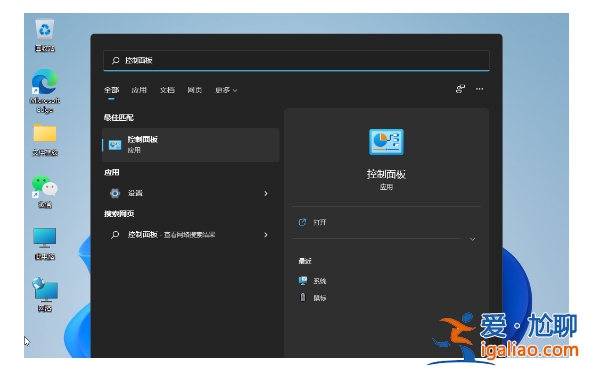Open the Network desktop icon
591x377 pixels.
click(x=44, y=294)
